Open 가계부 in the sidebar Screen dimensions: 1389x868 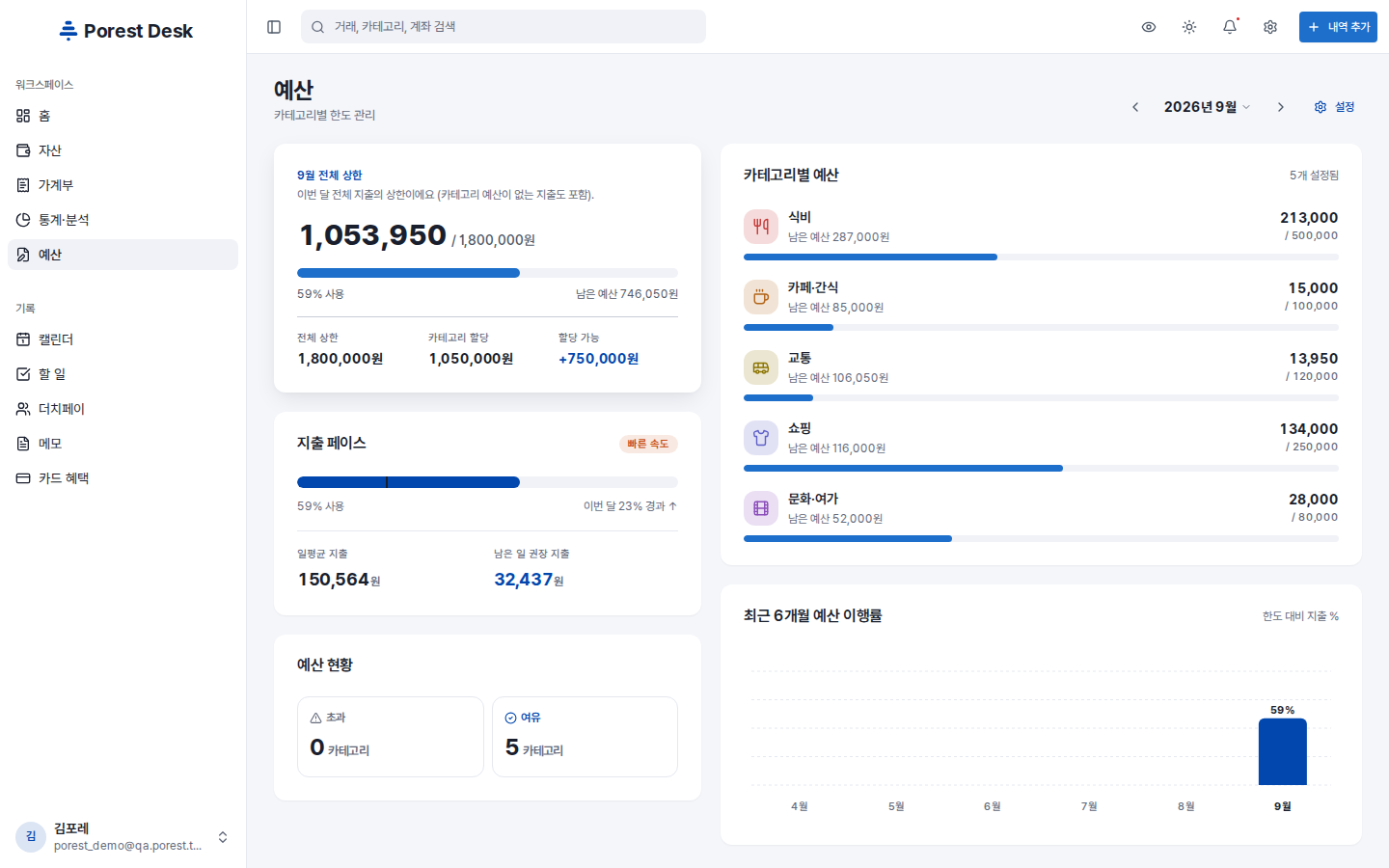pyautogui.click(x=123, y=185)
